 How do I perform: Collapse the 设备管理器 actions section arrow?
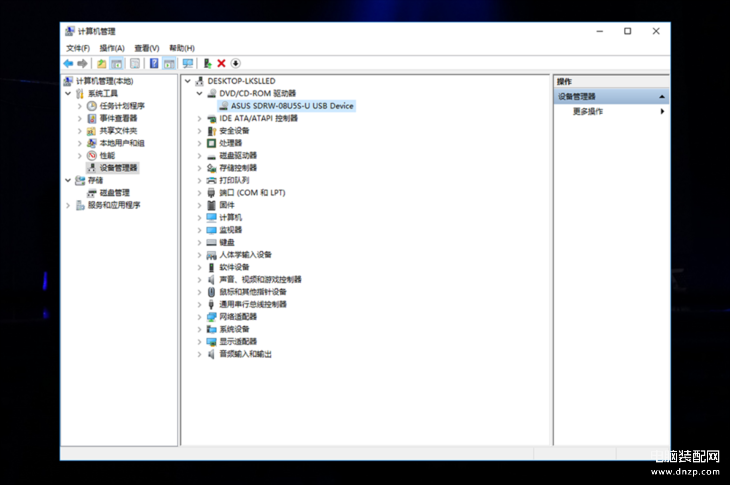662,97
